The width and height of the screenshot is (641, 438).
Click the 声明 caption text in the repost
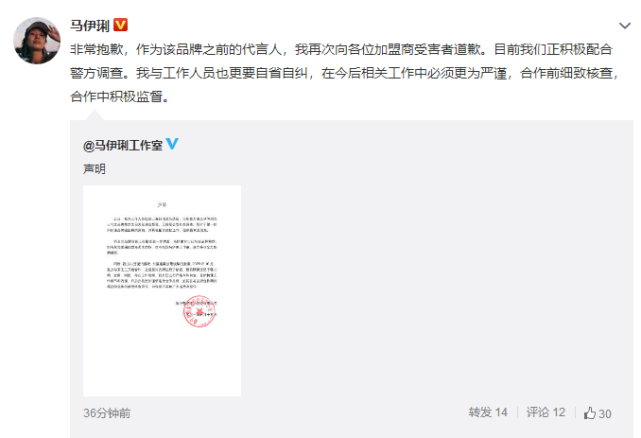[94, 168]
